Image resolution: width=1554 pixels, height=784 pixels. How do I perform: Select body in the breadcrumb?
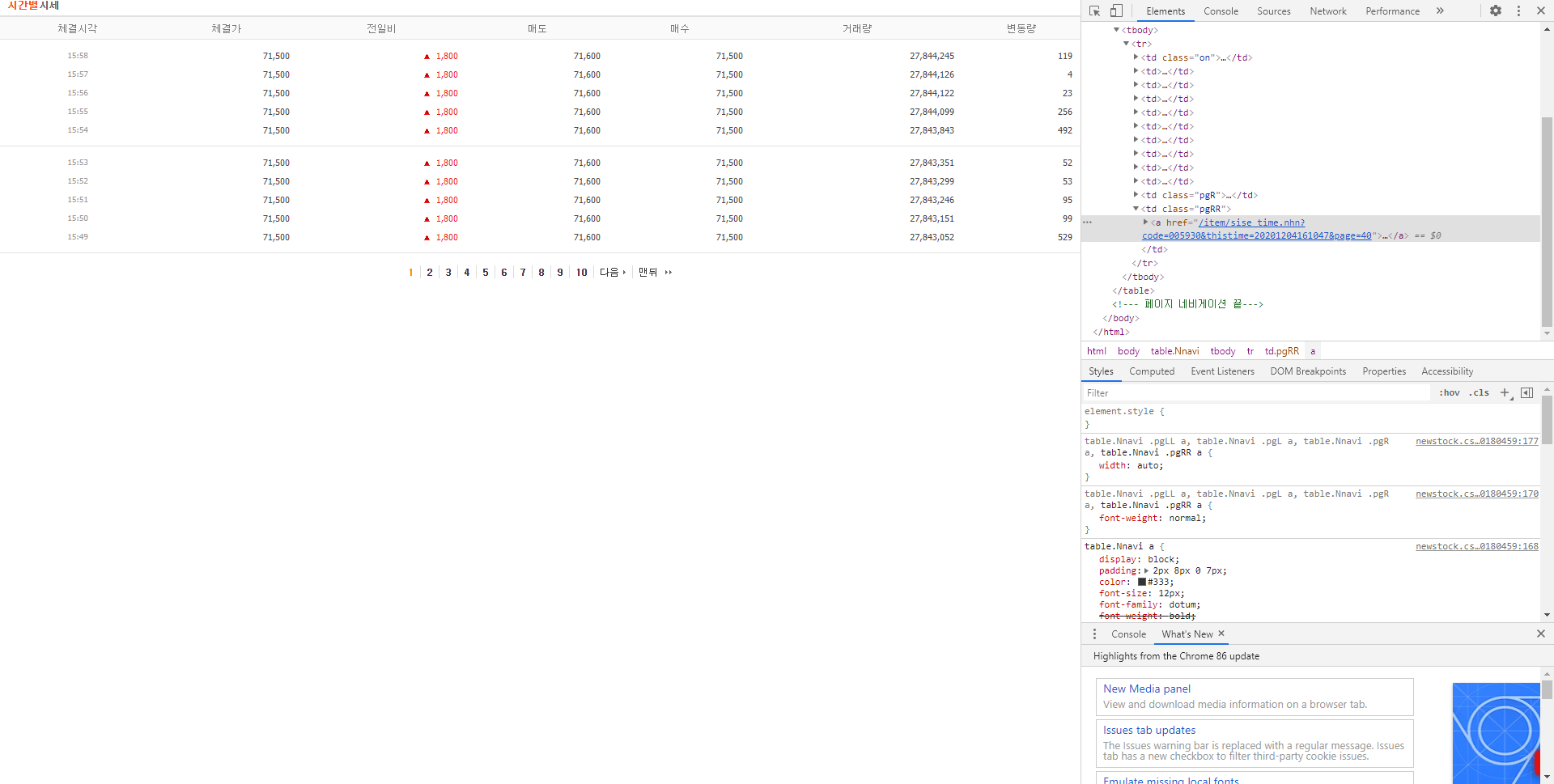(x=1128, y=351)
